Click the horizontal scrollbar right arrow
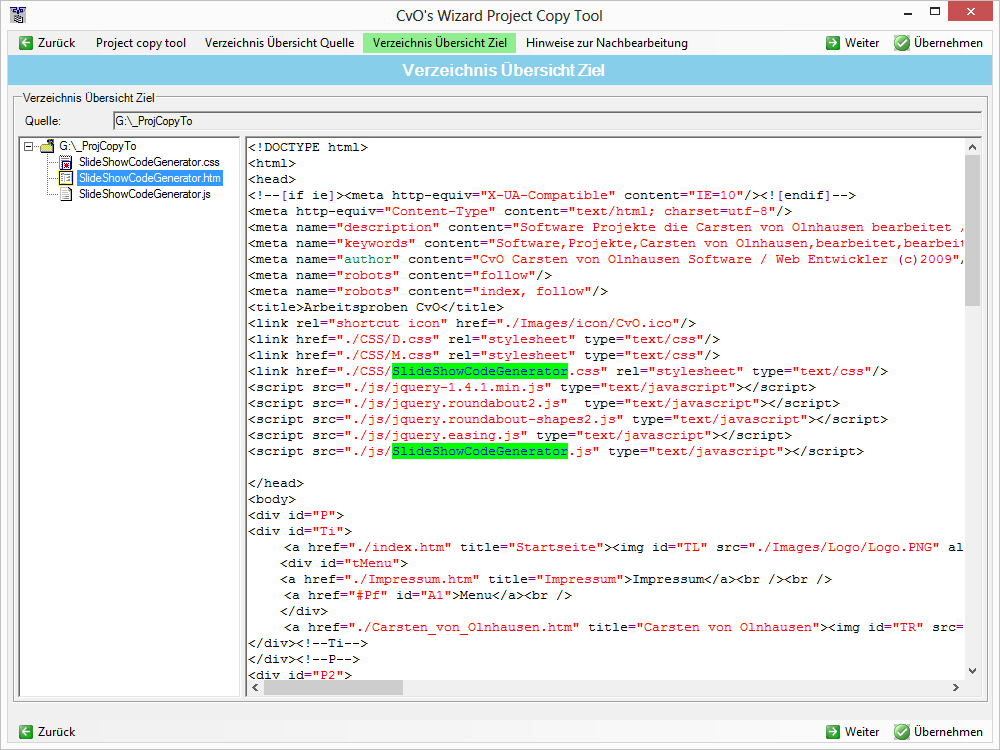1000x750 pixels. [955, 688]
